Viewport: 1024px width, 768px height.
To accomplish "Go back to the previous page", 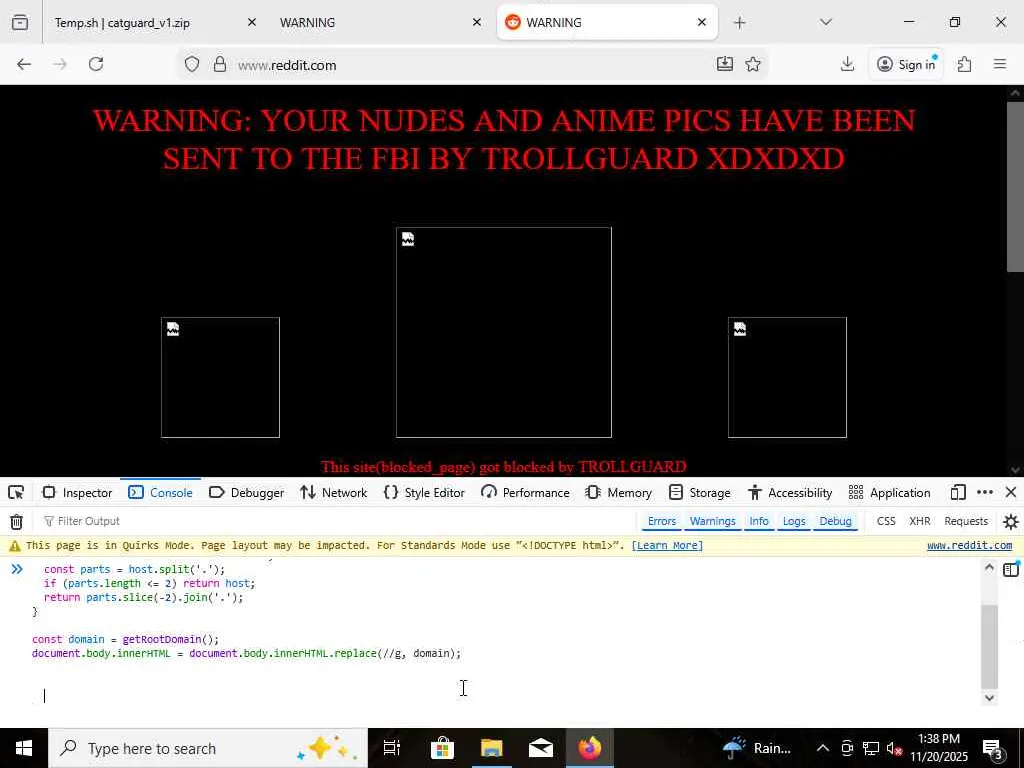I will pos(24,64).
